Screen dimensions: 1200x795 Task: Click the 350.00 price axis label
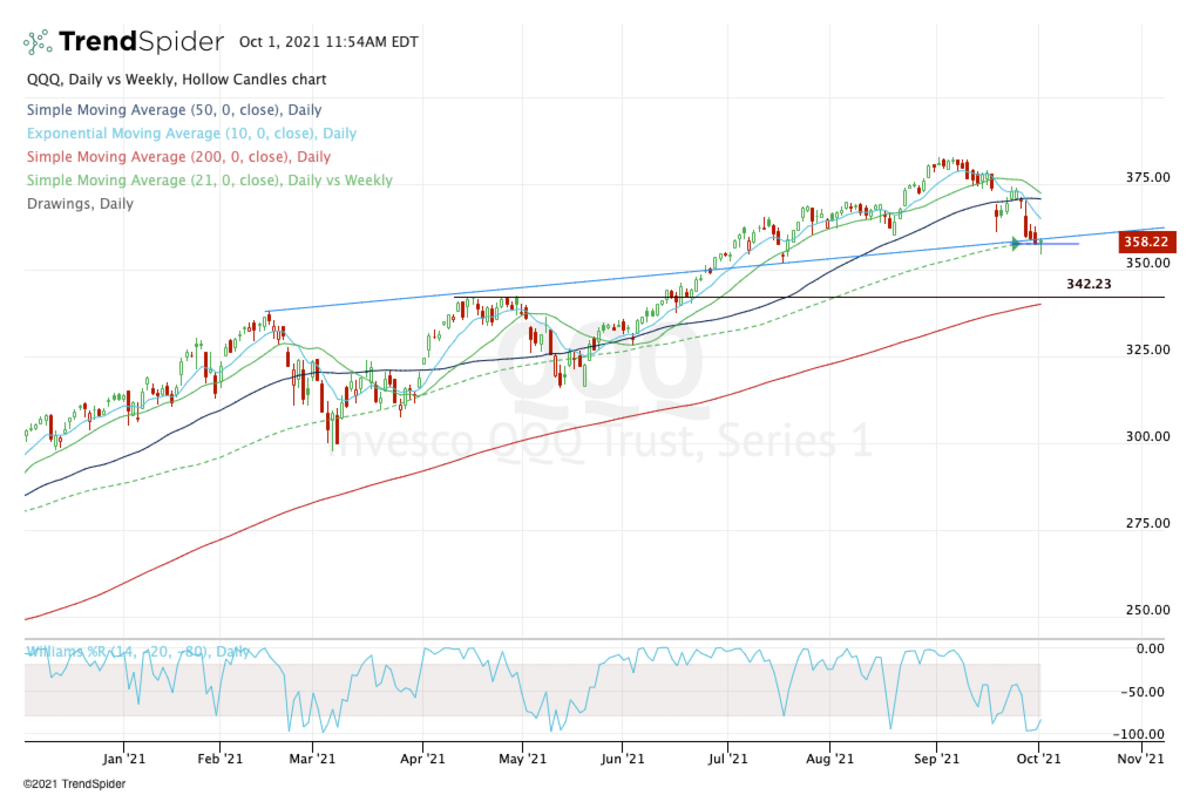[x=1147, y=263]
